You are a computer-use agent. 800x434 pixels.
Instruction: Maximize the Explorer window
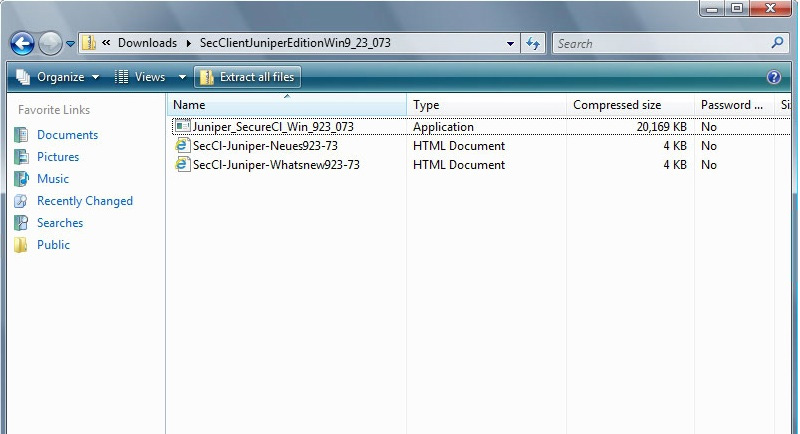[x=737, y=8]
